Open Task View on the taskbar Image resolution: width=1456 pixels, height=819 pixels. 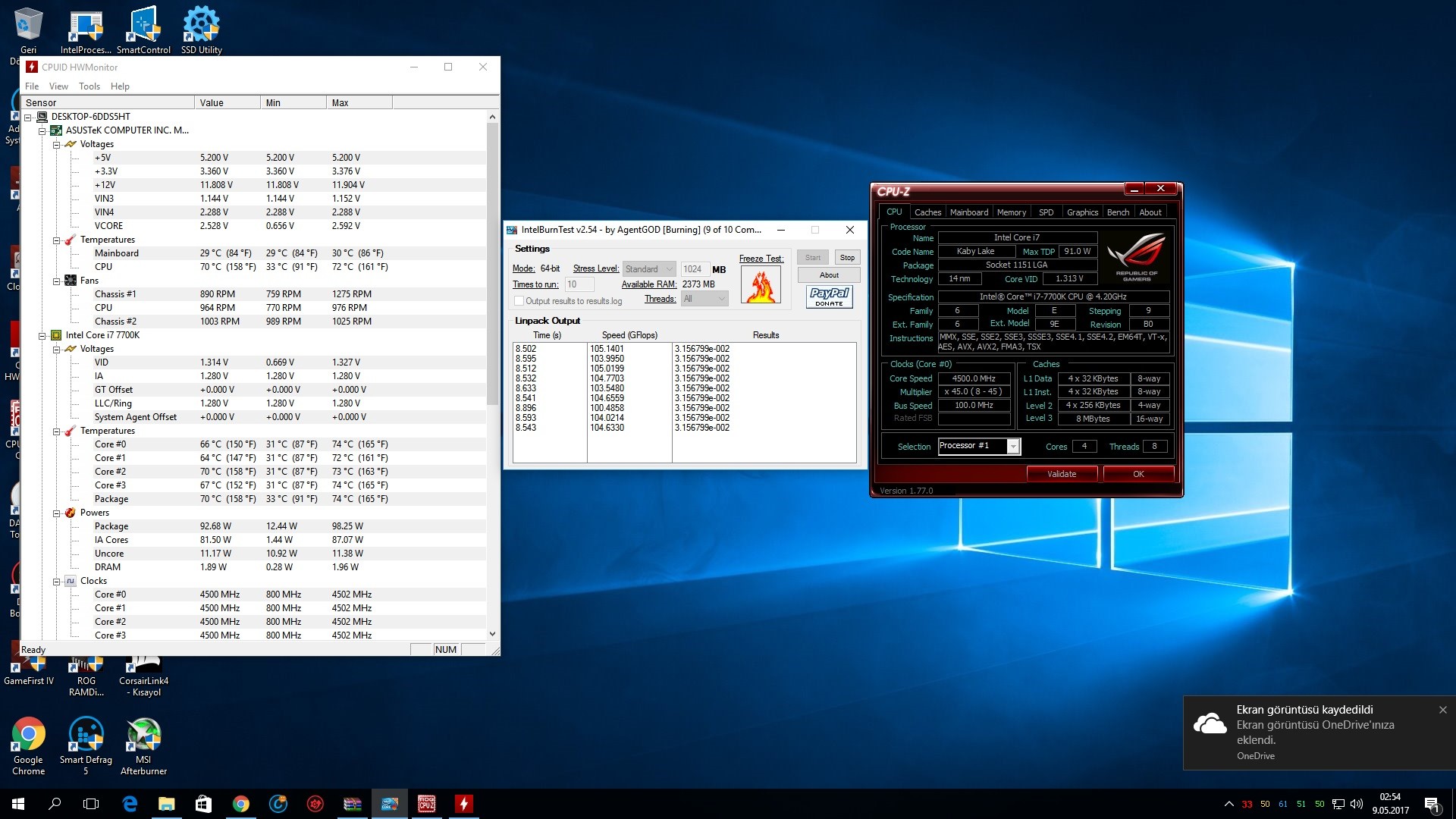(91, 804)
